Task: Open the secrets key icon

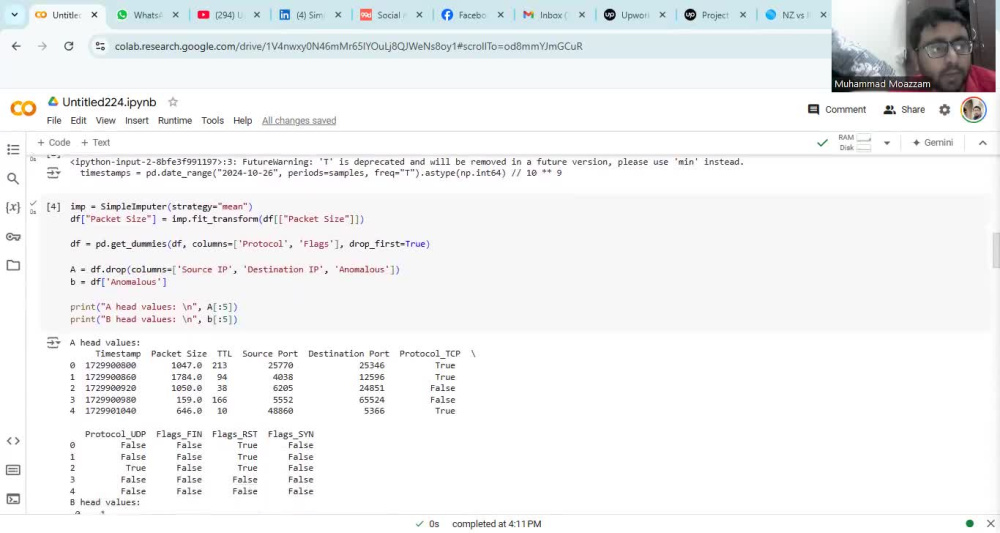Action: [13, 237]
